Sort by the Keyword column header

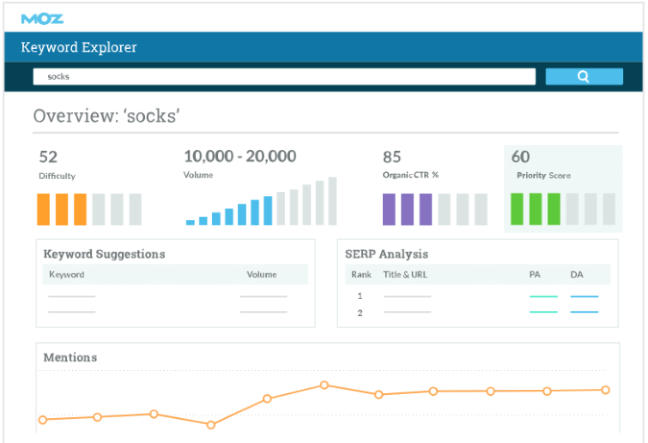point(67,274)
